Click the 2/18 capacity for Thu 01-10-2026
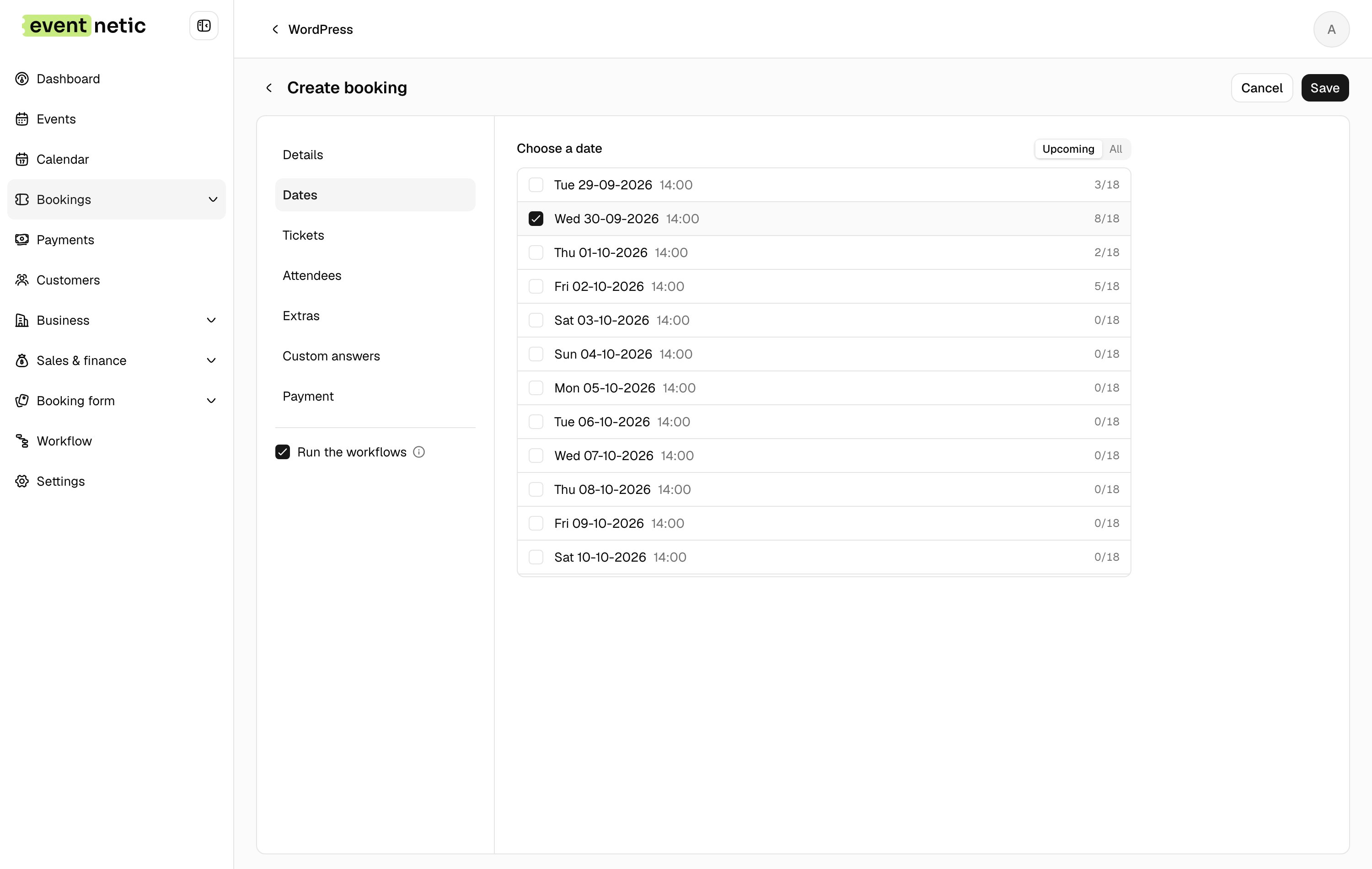 [x=1106, y=252]
